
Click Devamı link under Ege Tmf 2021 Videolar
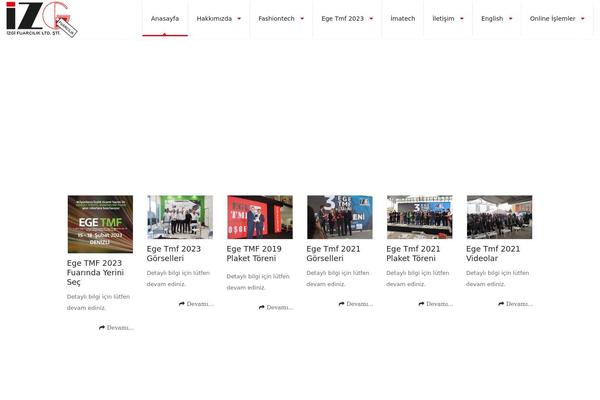point(515,304)
